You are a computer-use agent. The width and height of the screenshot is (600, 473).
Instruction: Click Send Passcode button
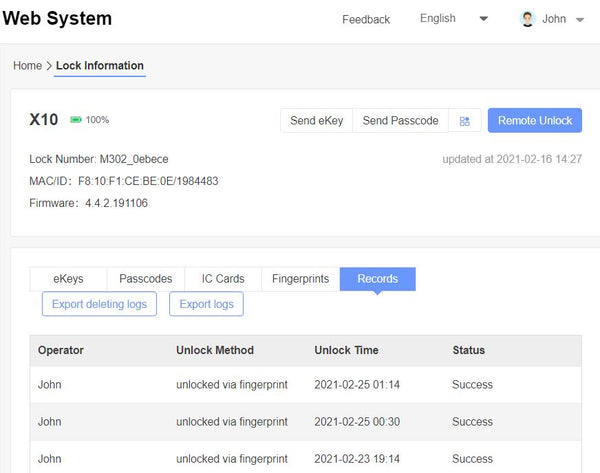(x=400, y=121)
